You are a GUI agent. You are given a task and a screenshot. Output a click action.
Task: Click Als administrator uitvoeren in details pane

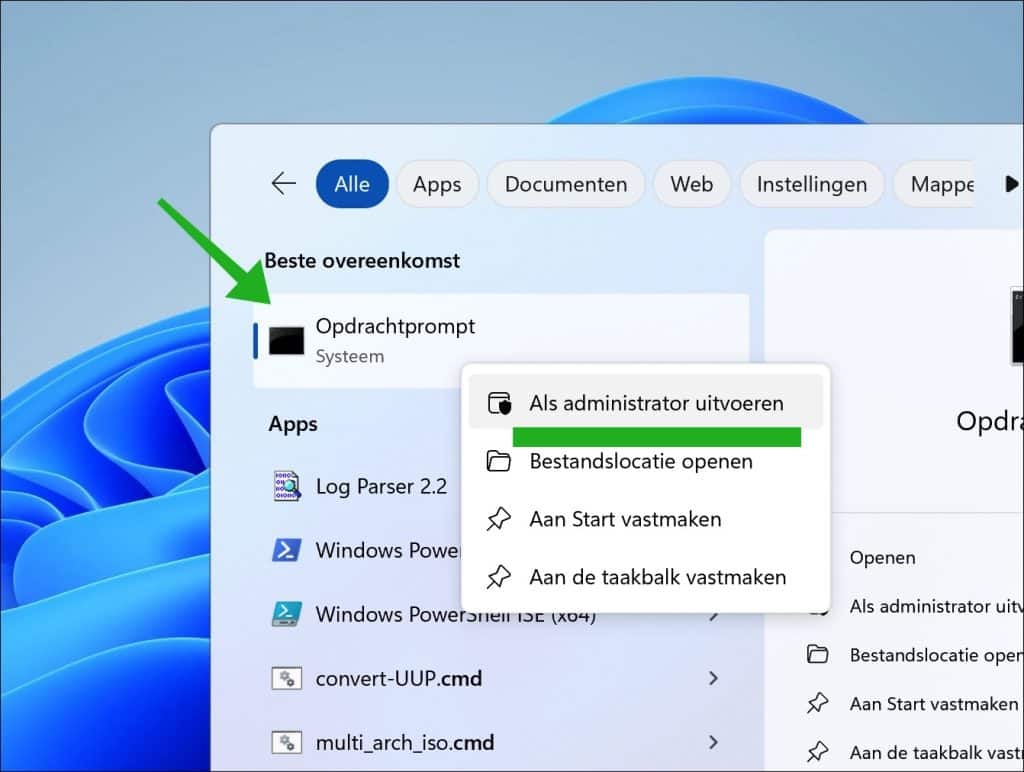[936, 607]
